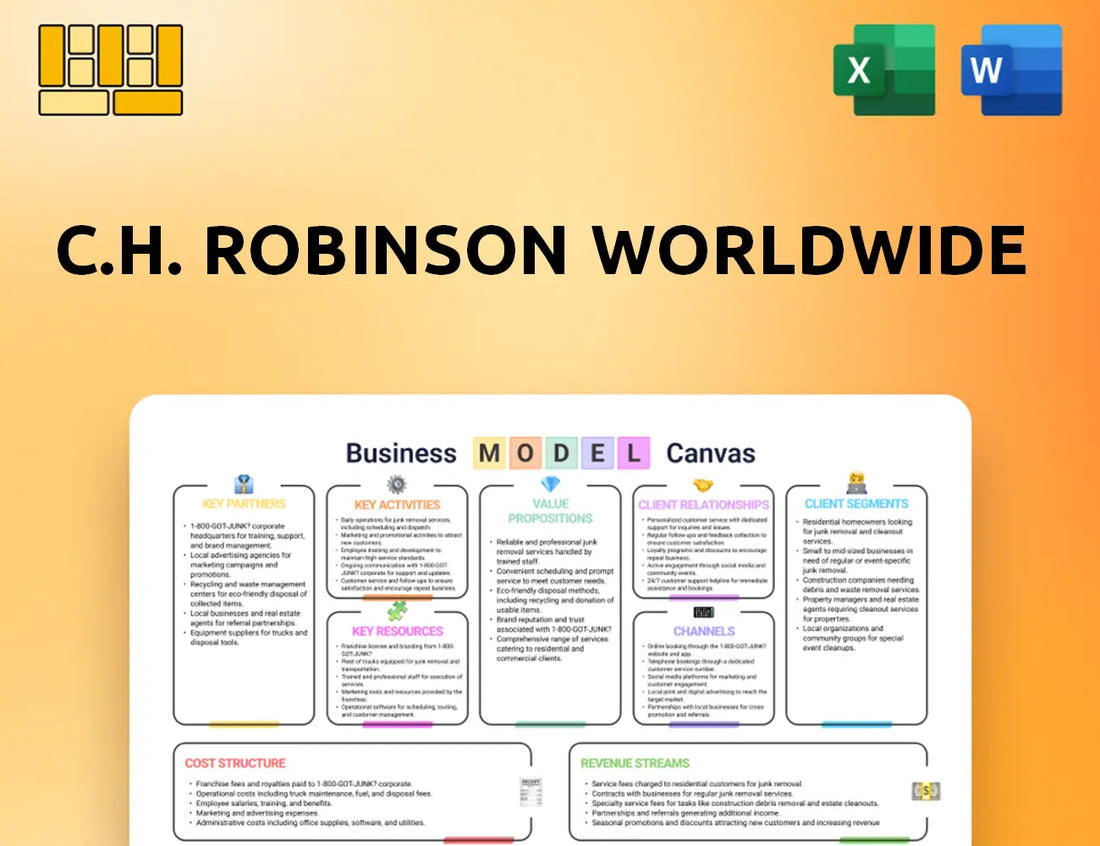Select the CLIENT SEGMENTS heading
The image size is (1100, 846).
(x=857, y=504)
